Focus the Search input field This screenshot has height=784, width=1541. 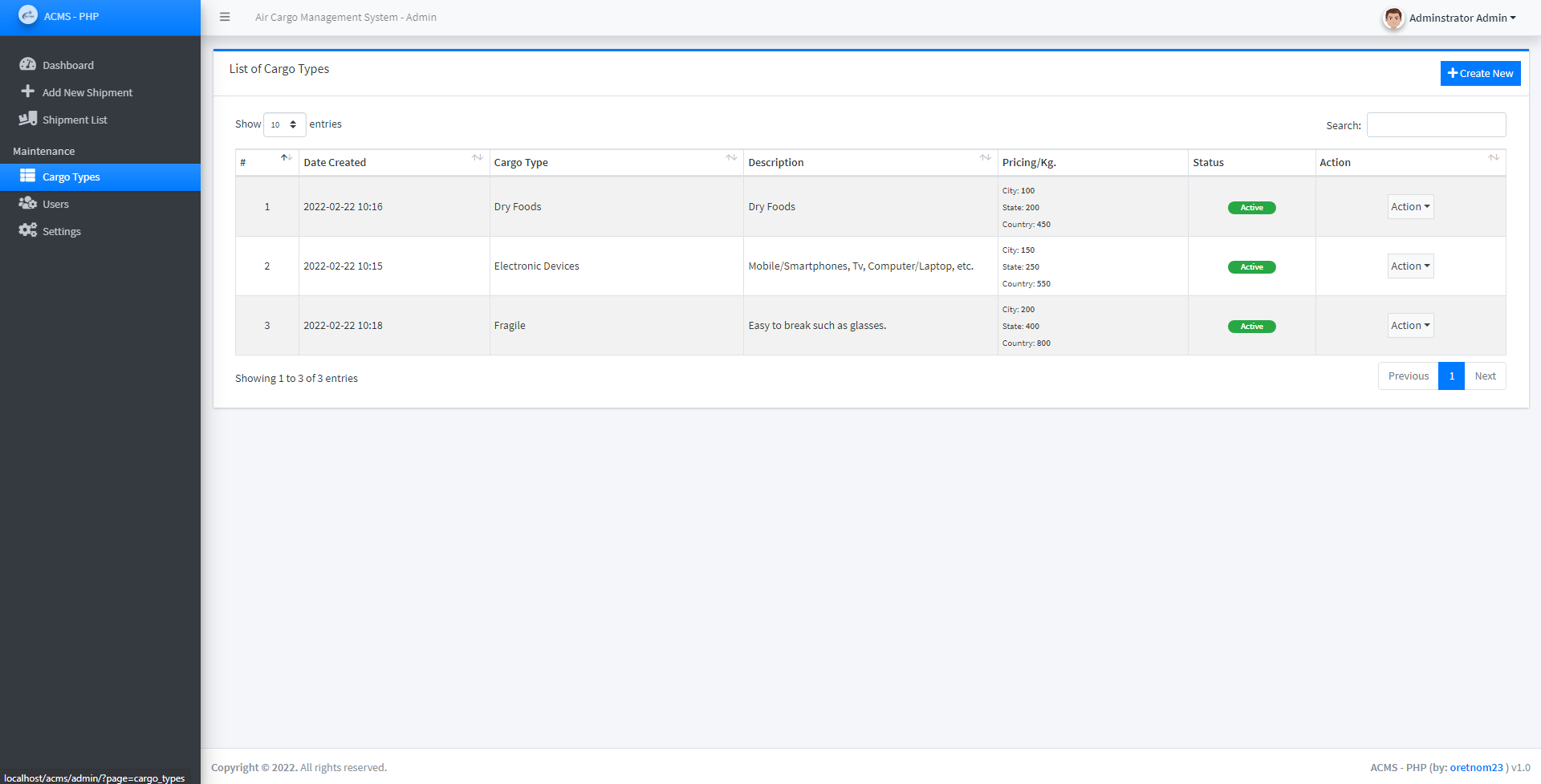pos(1436,124)
